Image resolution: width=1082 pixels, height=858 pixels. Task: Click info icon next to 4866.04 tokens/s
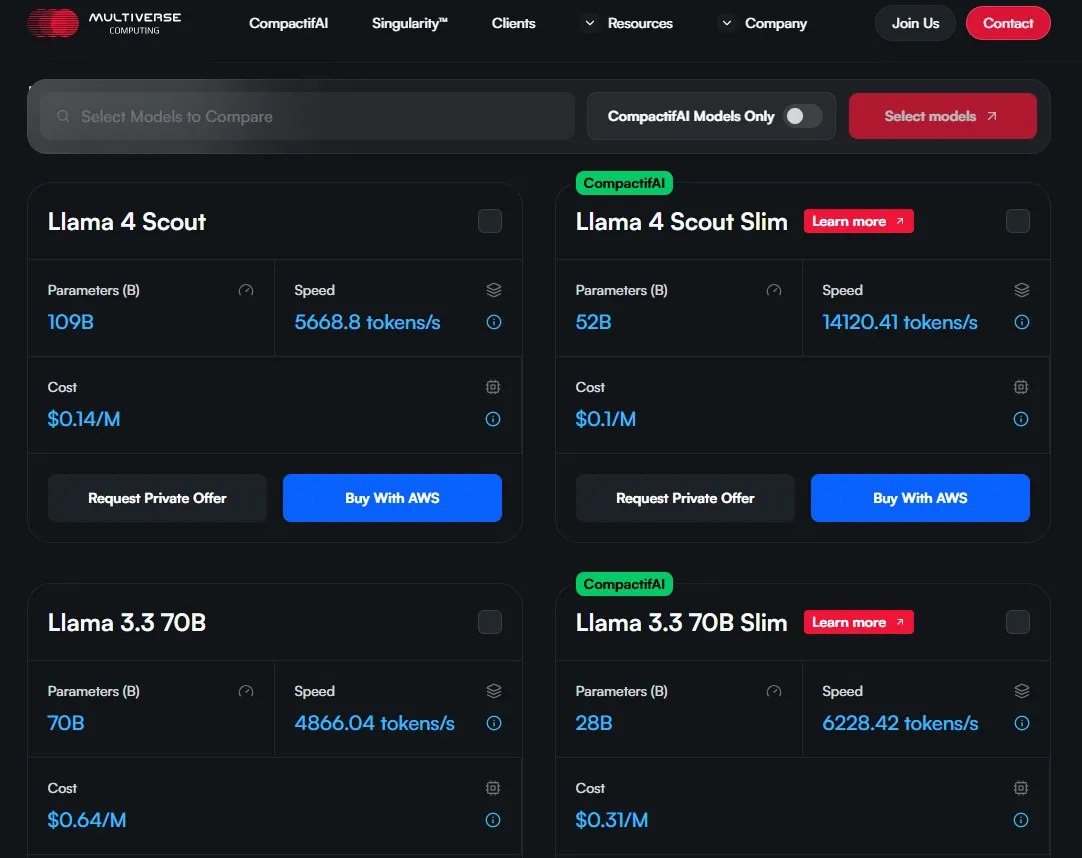point(493,723)
